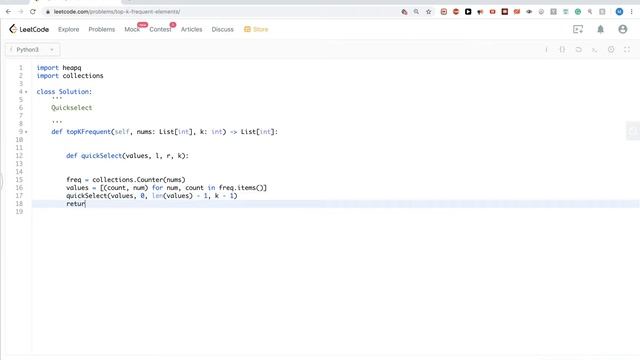Click the 'def quickSelect' line
640x360 pixels.
[x=127, y=156]
